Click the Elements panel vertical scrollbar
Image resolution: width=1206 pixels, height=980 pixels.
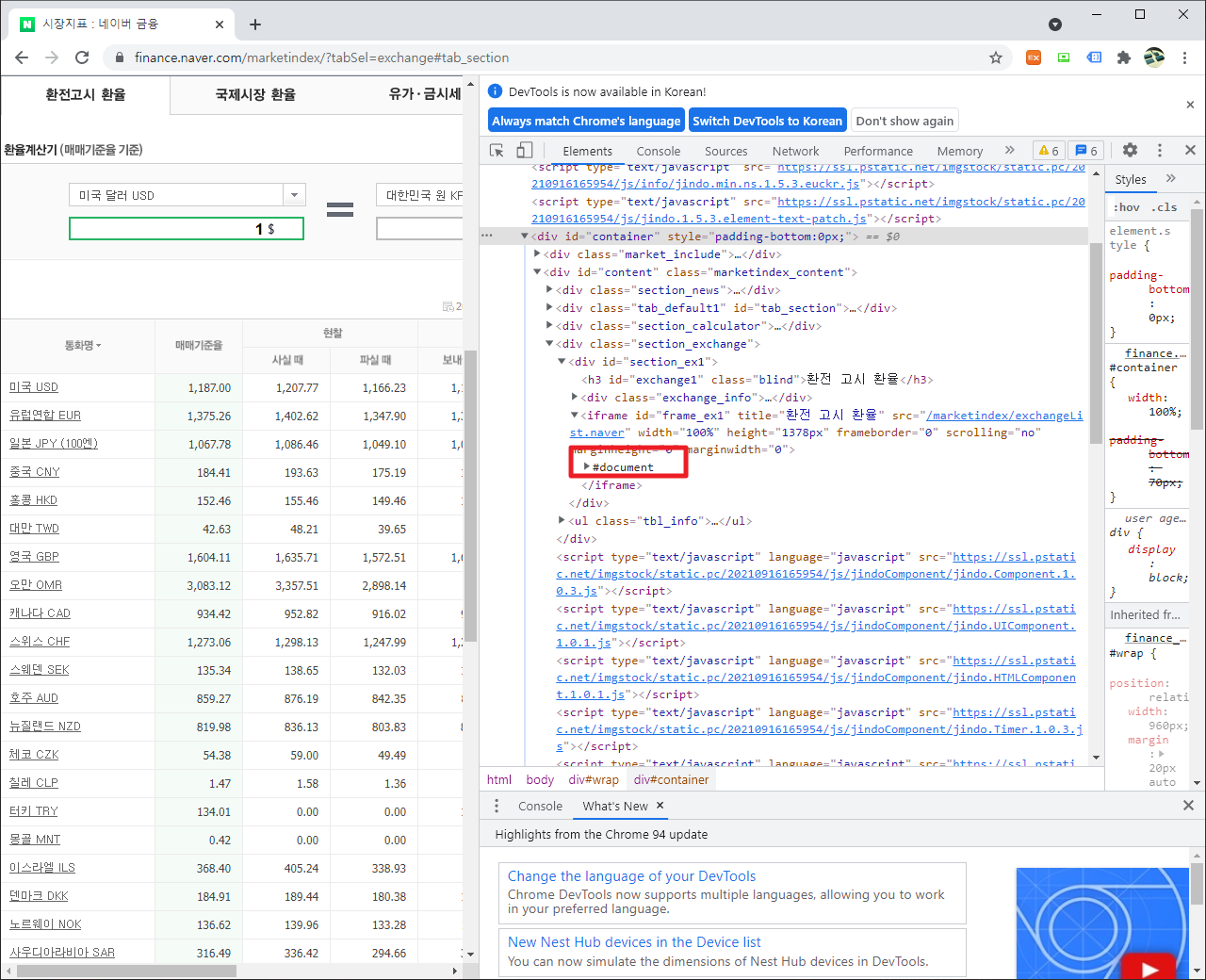click(1096, 343)
